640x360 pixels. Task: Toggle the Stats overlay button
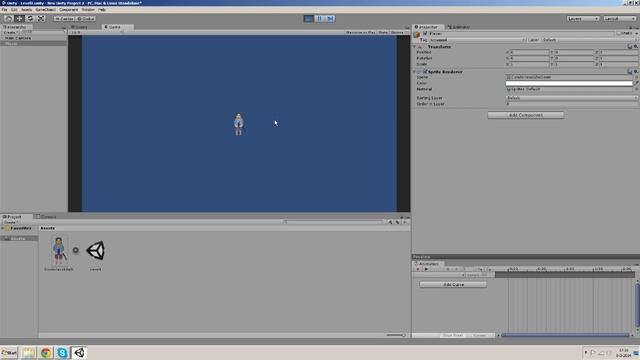point(383,32)
